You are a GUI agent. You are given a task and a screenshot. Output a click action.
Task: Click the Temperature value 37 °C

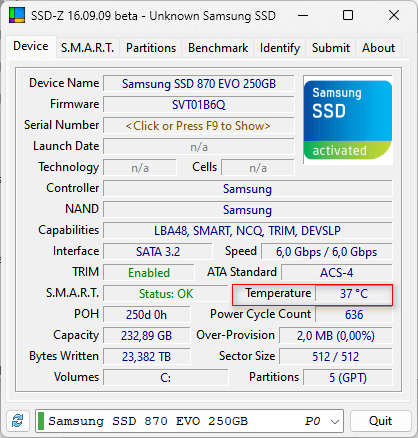pos(354,294)
